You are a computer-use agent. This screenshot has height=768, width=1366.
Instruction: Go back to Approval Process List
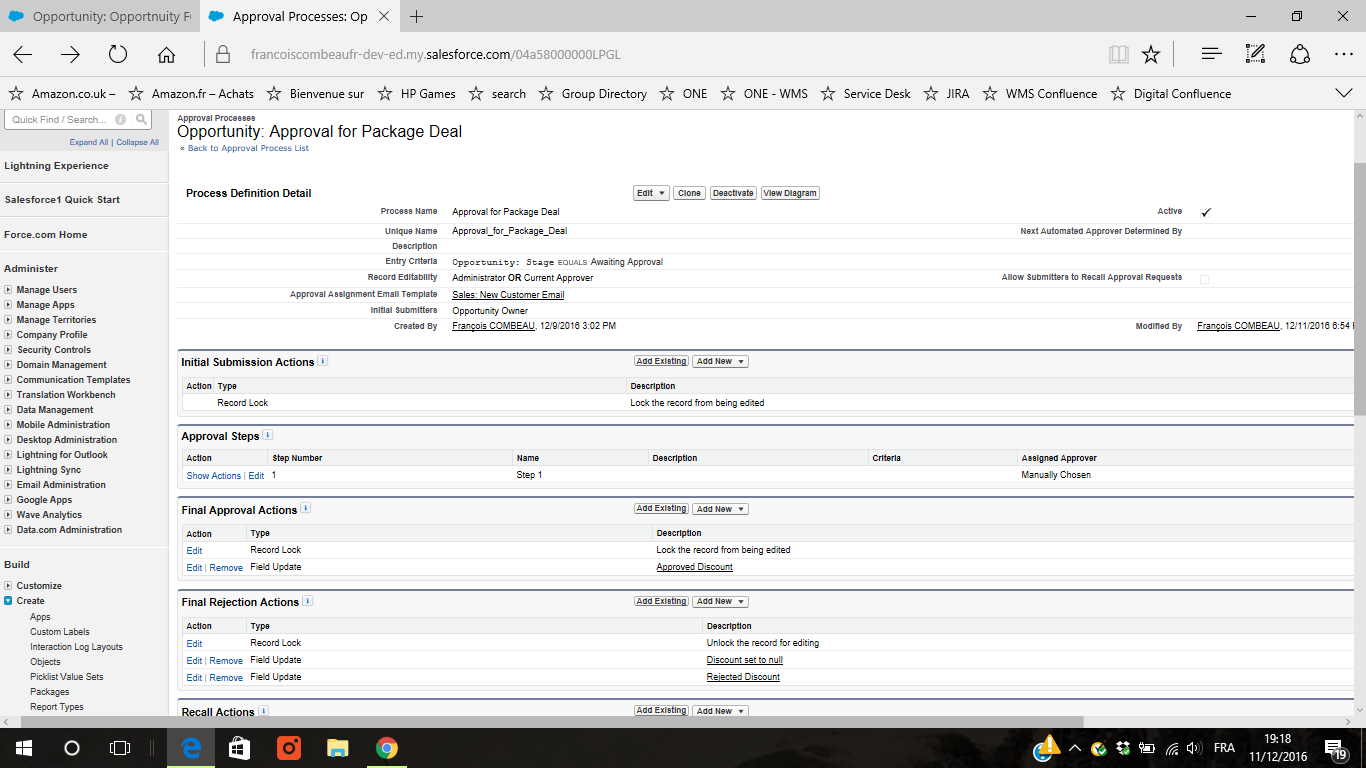click(247, 148)
